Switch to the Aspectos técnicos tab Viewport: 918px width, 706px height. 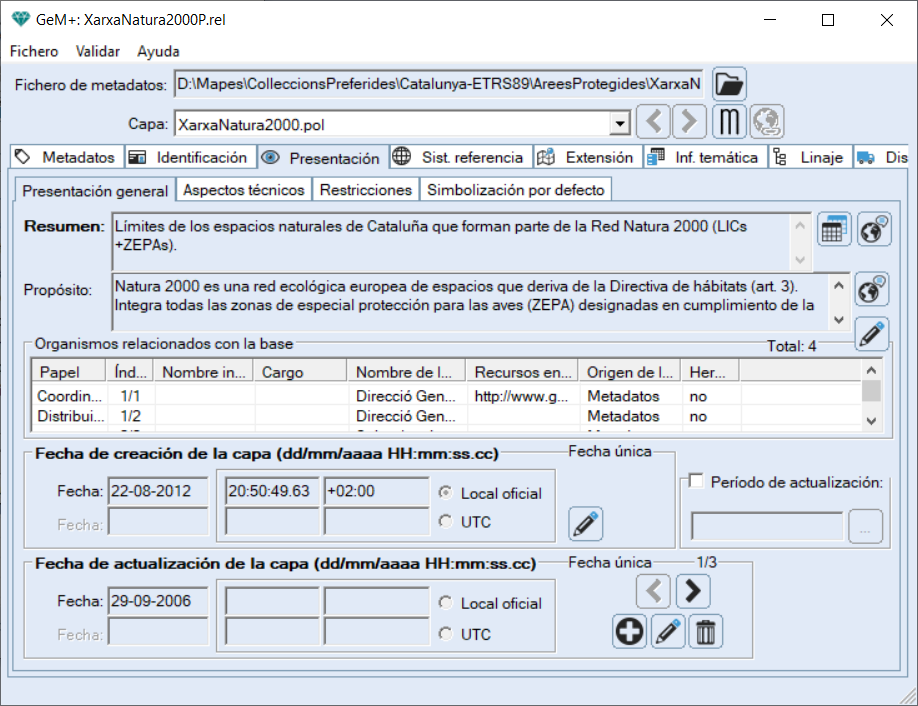244,190
